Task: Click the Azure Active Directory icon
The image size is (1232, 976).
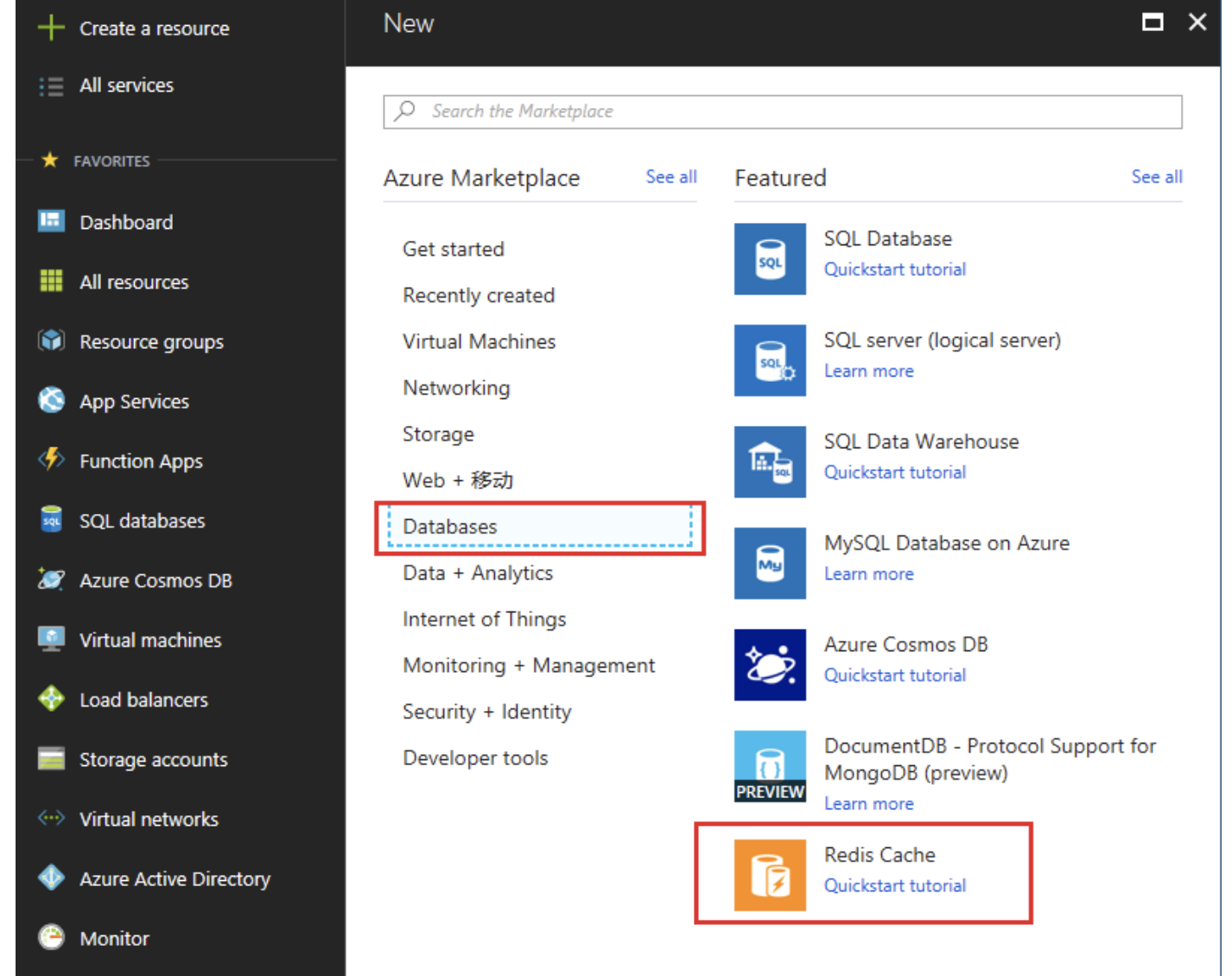Action: [51, 878]
